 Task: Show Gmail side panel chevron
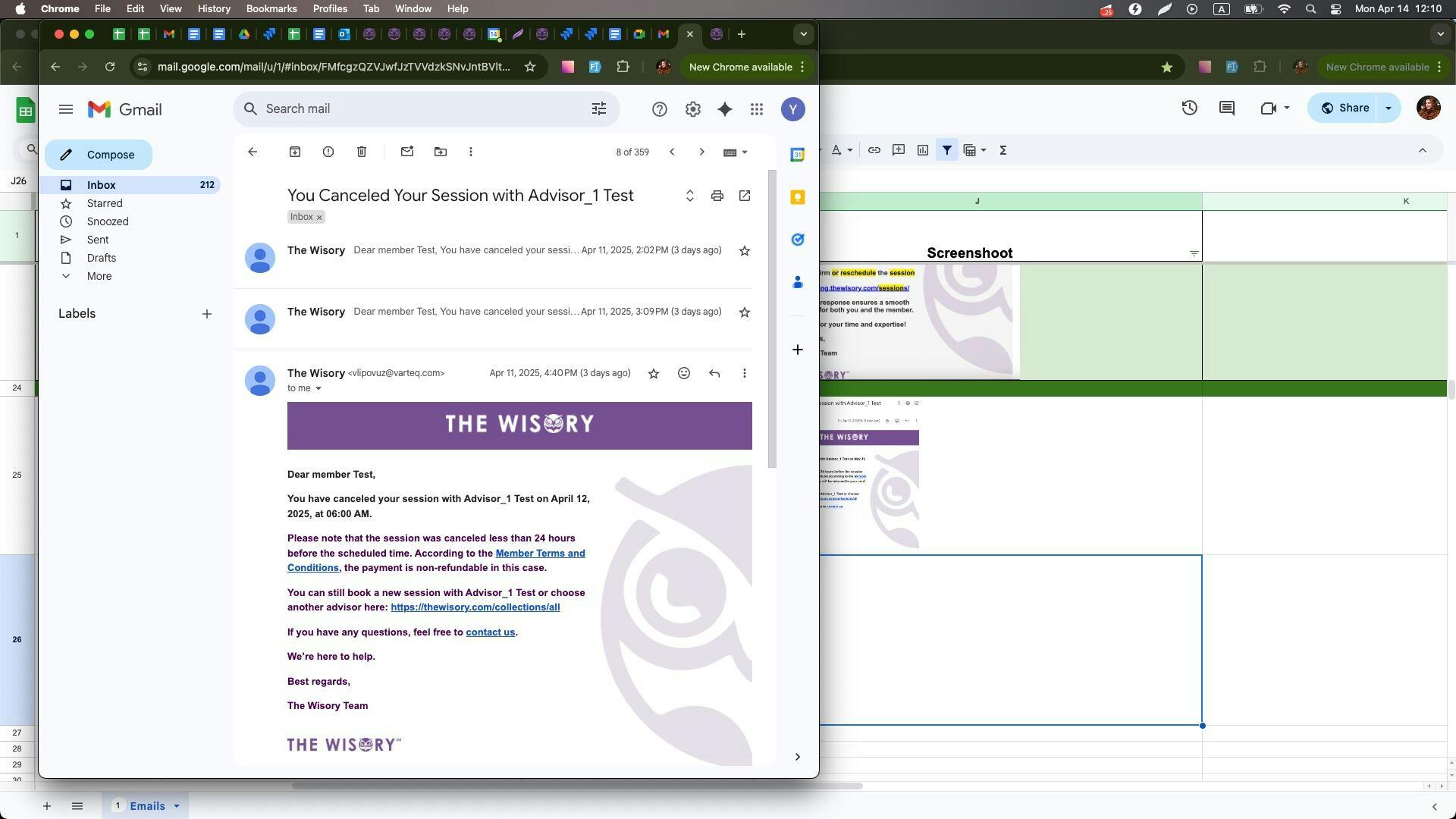click(x=798, y=757)
